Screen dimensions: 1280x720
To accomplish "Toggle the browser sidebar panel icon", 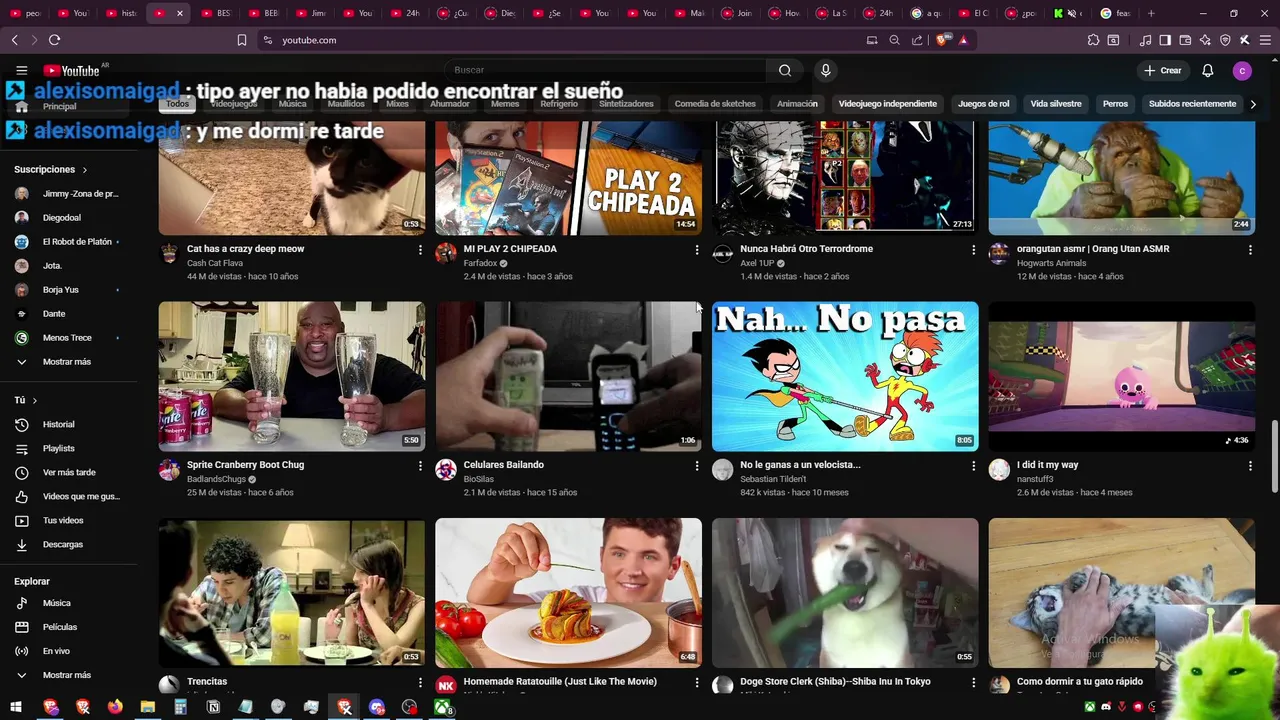I will 1165,40.
